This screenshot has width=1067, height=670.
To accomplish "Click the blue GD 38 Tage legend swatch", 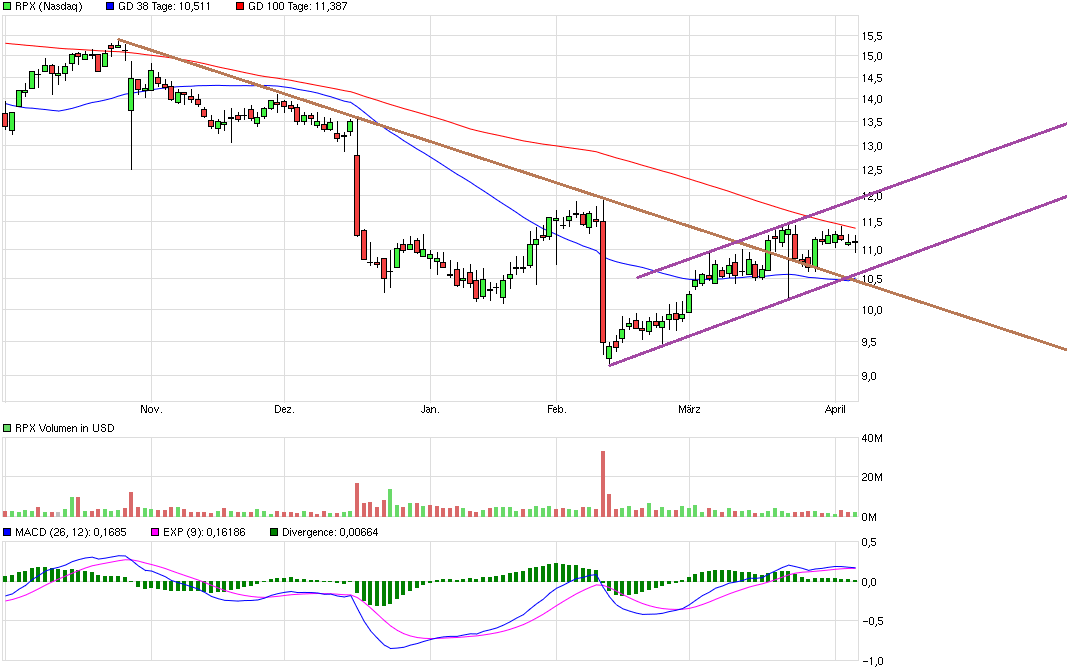I will 109,6.
